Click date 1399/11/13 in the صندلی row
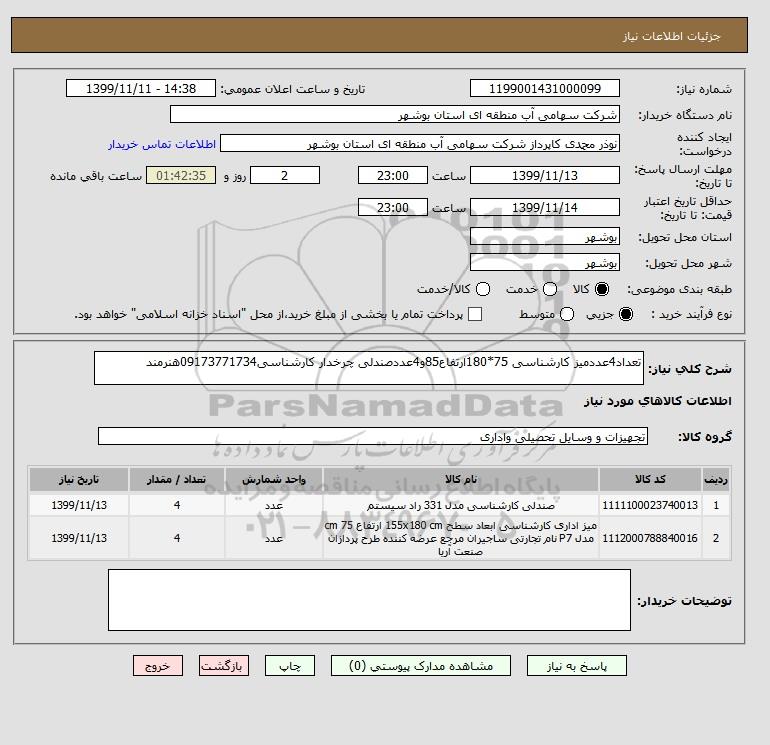Screen dimensions: 770x745 (x=79, y=505)
